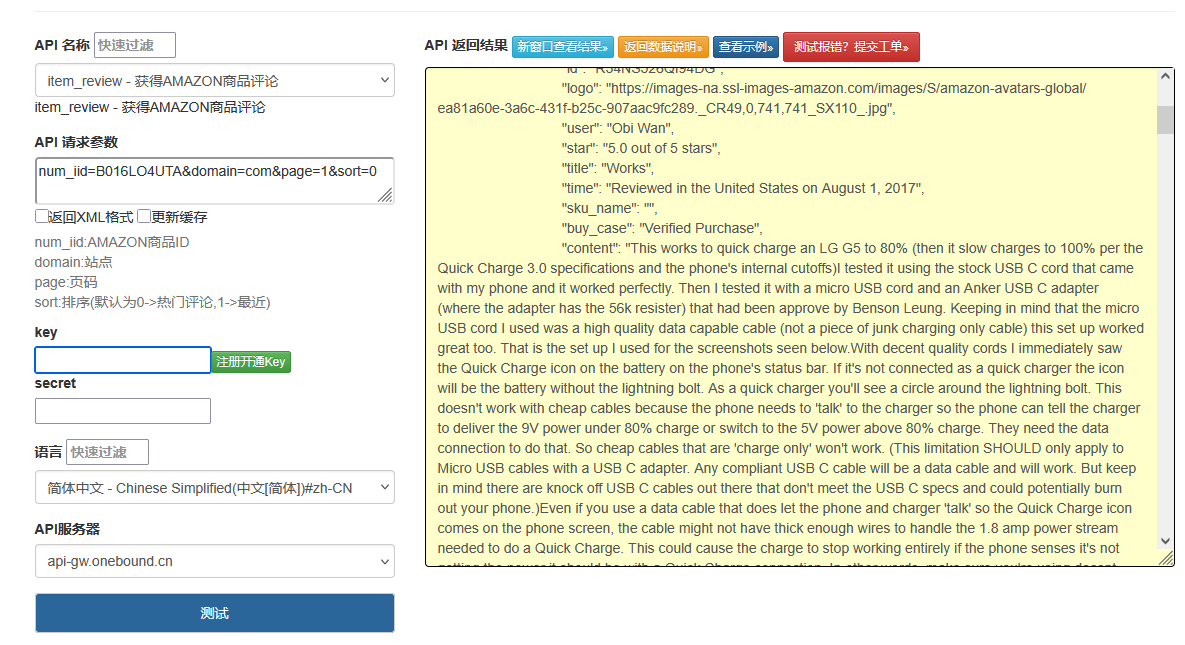Open the 简体中文 language dropdown
The image size is (1185, 645).
coord(215,488)
